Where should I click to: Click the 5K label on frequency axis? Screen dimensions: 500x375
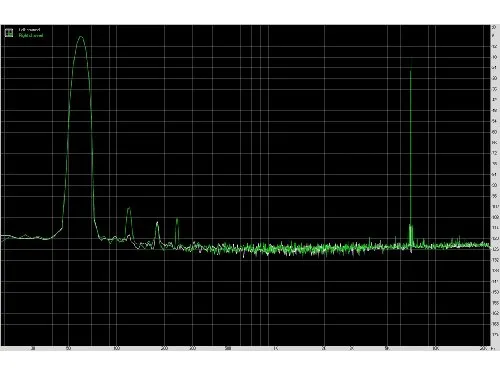(387, 349)
